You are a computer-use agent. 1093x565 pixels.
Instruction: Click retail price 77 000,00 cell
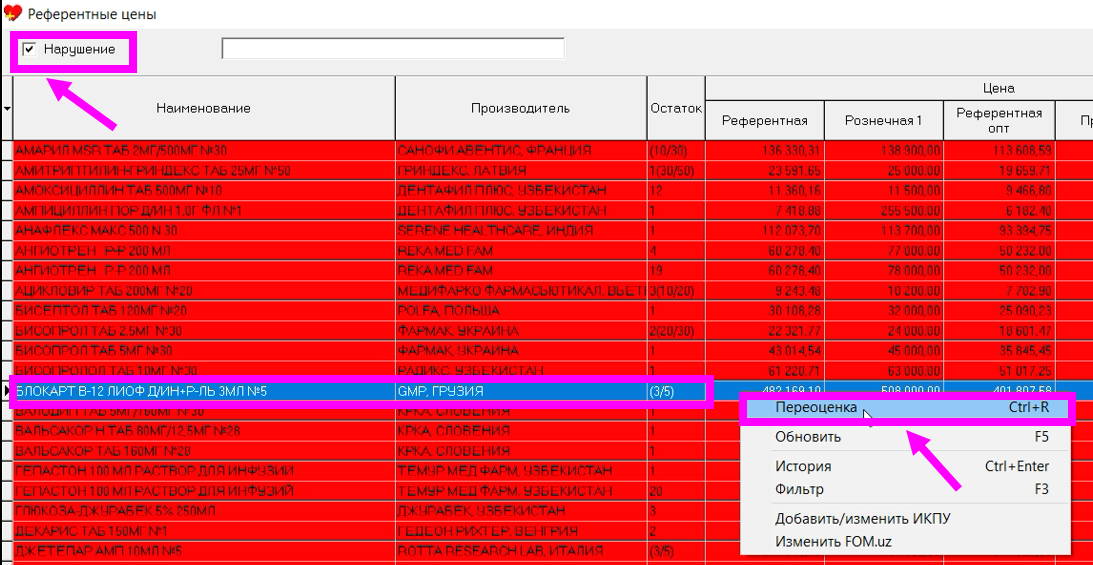tap(884, 251)
